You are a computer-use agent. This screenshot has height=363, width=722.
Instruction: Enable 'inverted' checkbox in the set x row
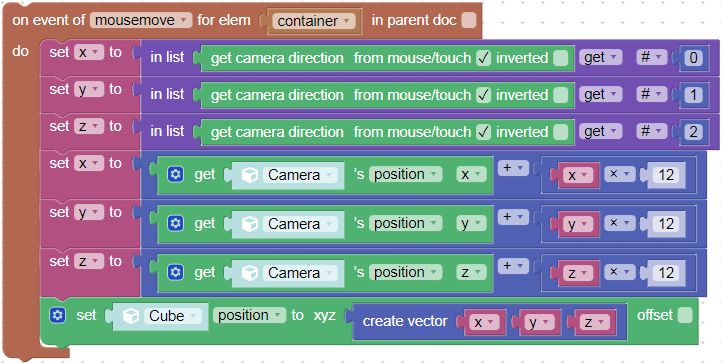pyautogui.click(x=560, y=58)
